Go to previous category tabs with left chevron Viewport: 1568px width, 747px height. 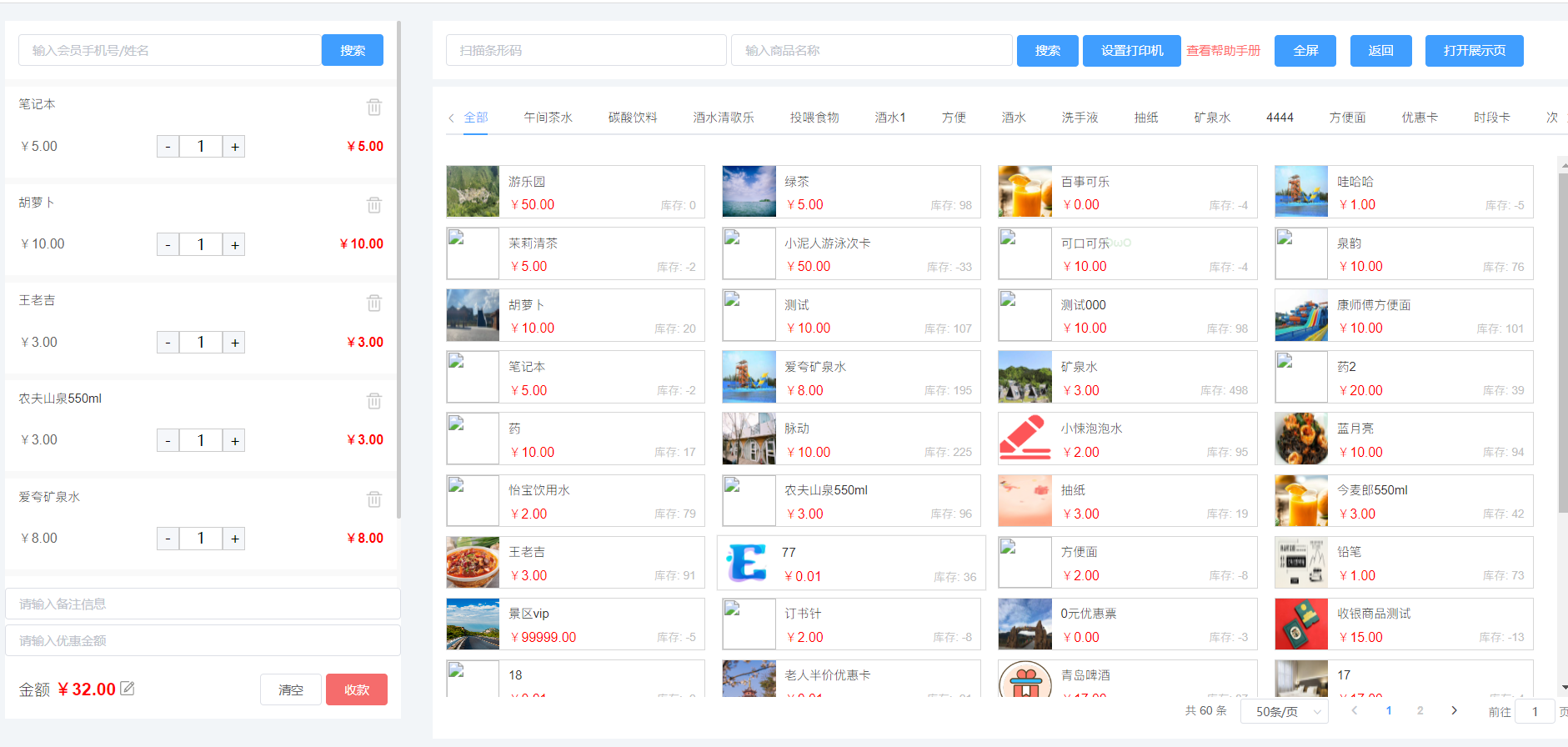452,118
